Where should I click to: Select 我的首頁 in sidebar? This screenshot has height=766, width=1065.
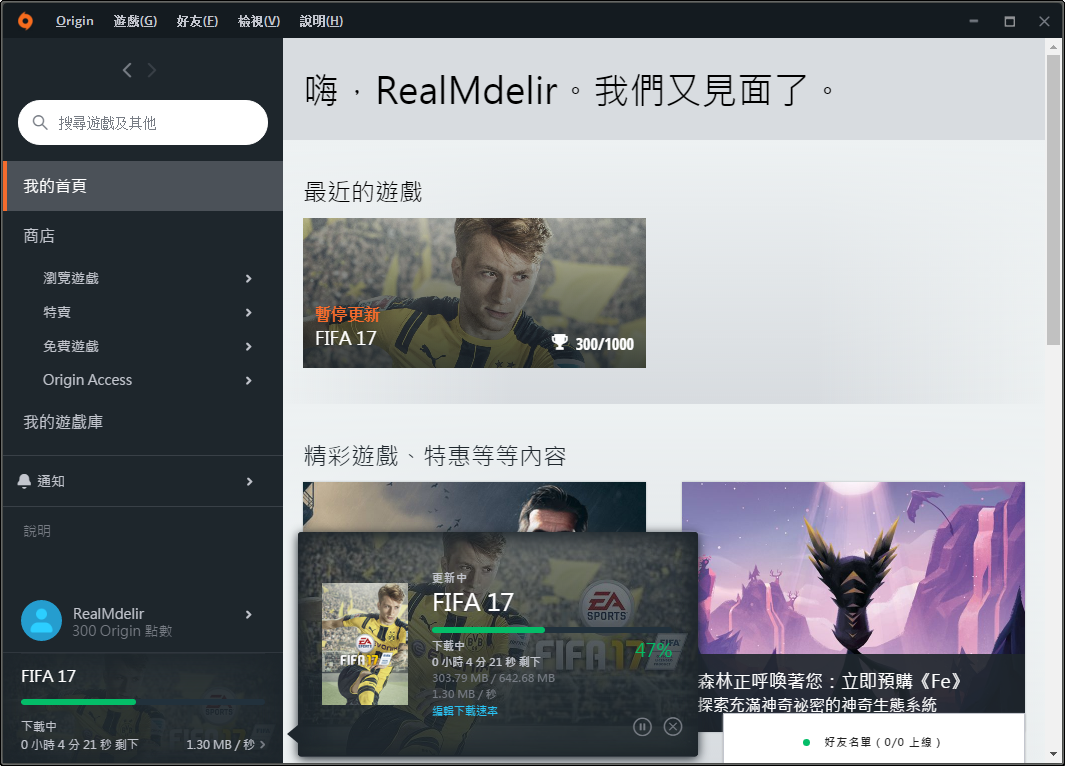tap(143, 186)
